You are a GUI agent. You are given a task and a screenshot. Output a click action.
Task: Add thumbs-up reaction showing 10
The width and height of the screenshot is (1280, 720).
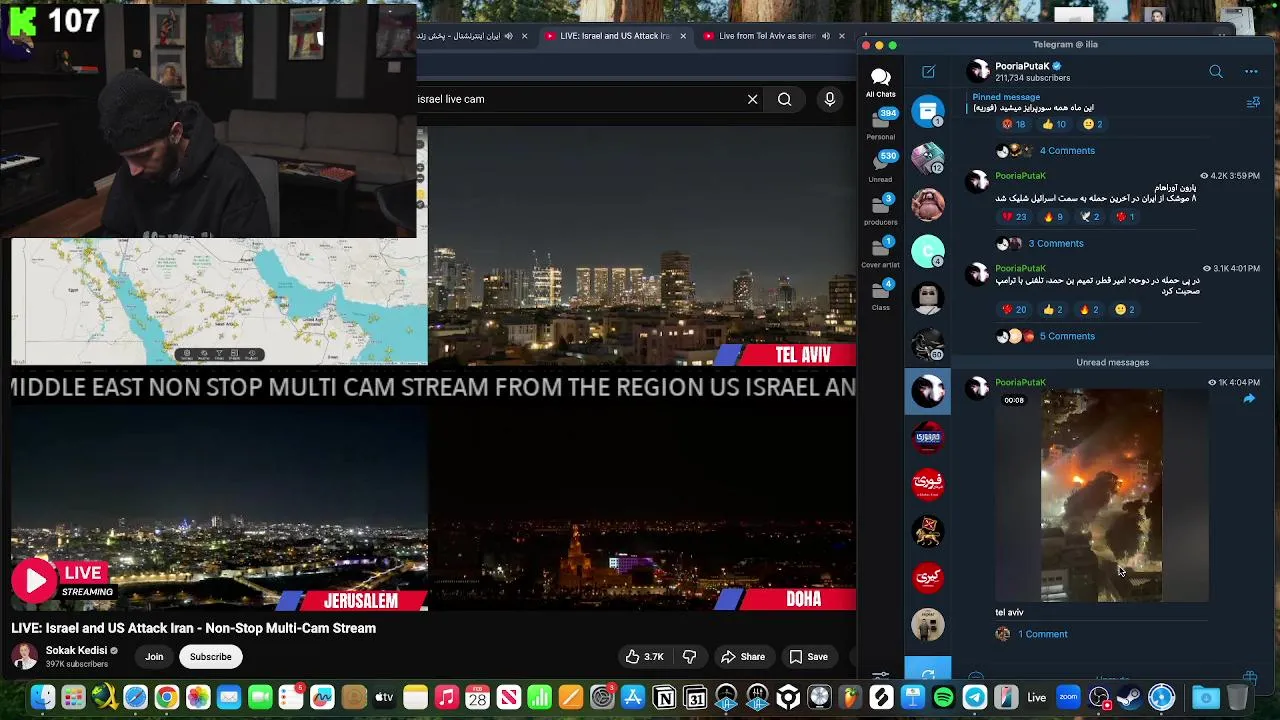[1054, 125]
